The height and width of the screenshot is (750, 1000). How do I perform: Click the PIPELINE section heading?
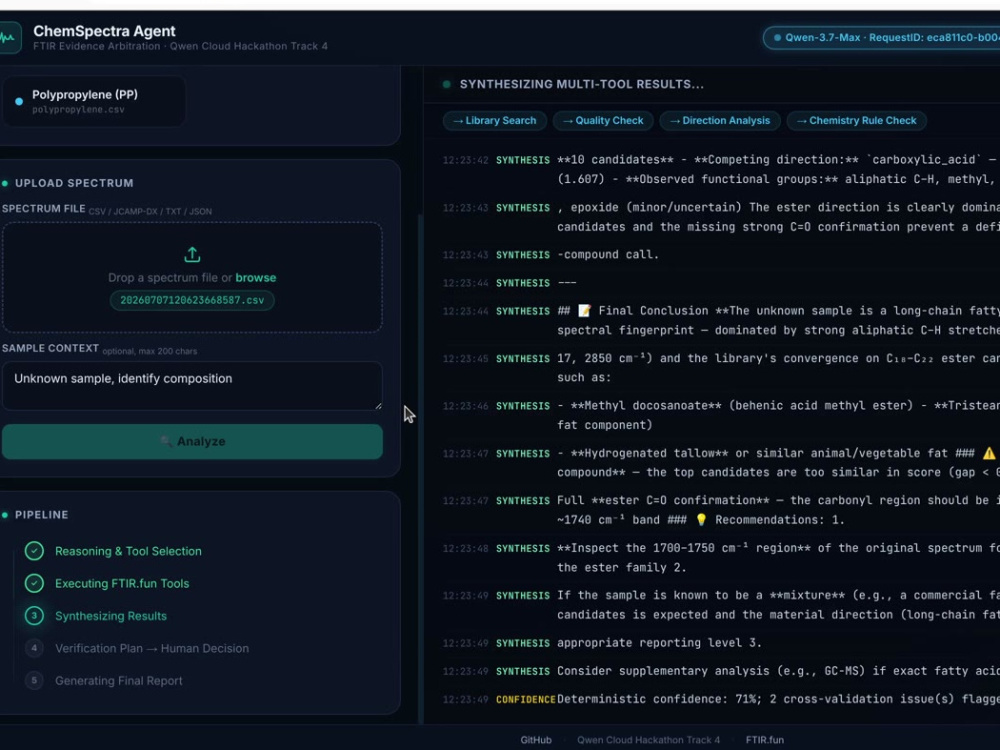click(41, 515)
